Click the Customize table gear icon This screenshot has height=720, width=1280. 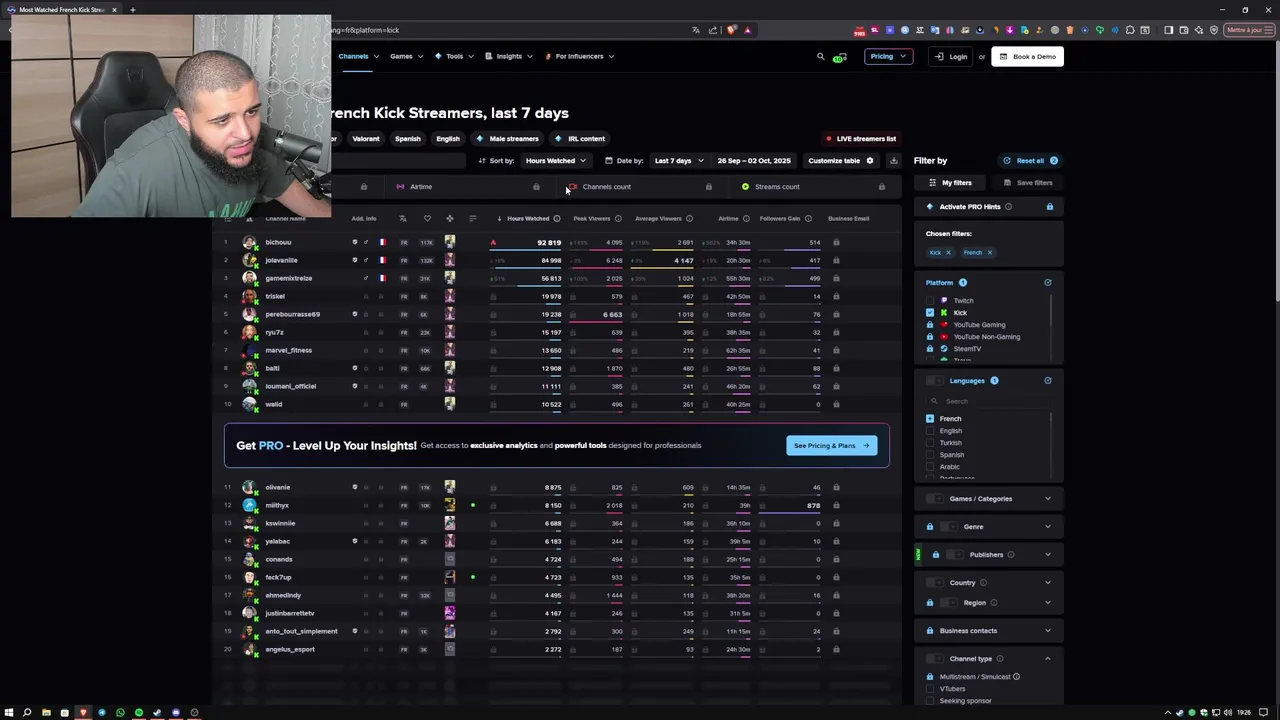coord(870,160)
